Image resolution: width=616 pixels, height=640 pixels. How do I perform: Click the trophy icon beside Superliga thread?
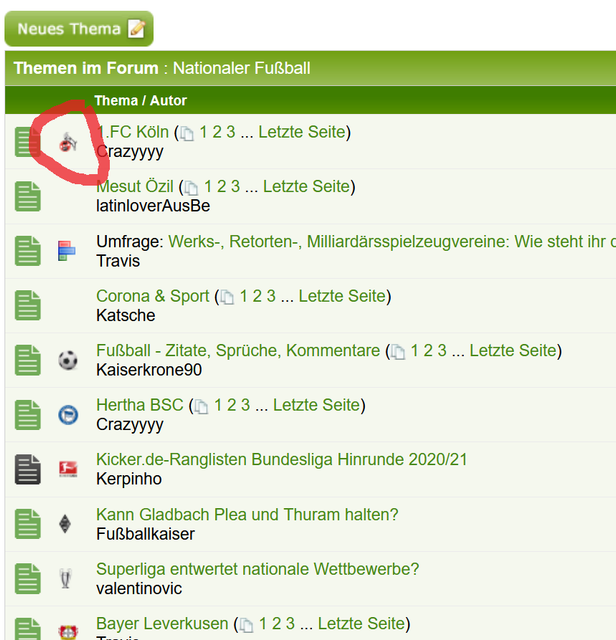click(x=67, y=578)
